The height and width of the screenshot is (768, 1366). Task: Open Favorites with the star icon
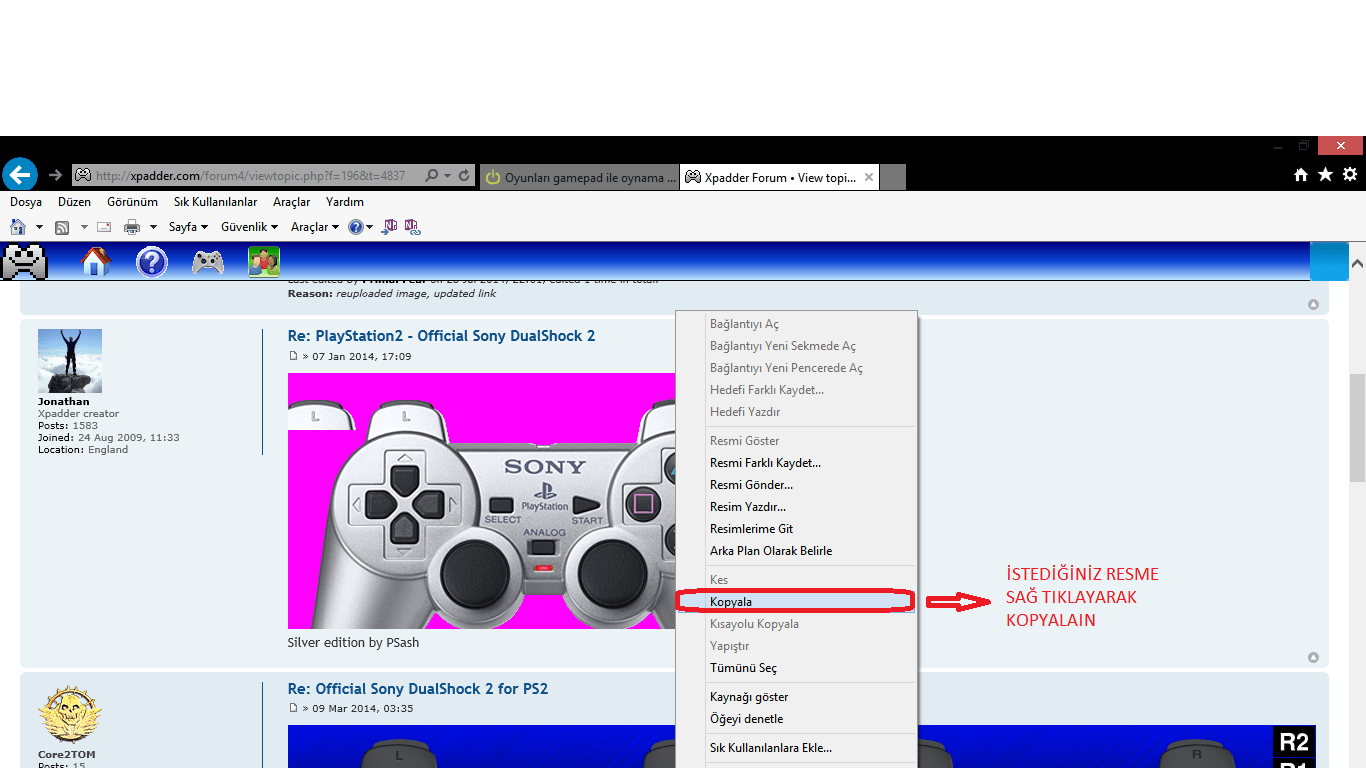(1325, 175)
